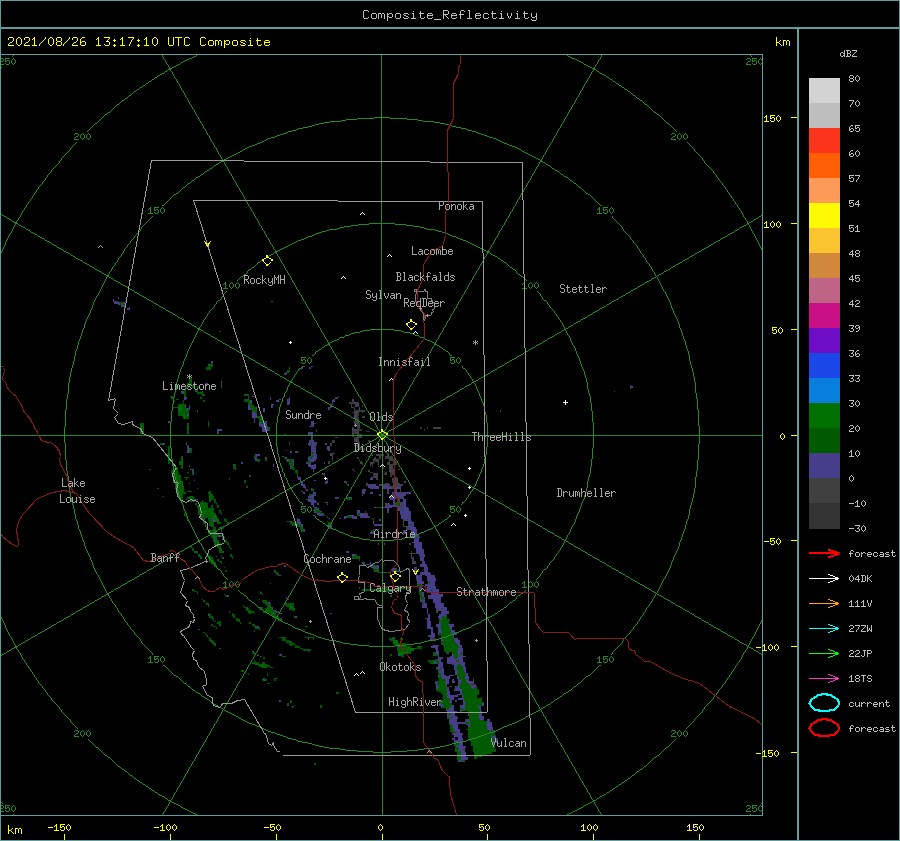Click the Lake Louise label
This screenshot has height=841, width=900.
click(x=77, y=491)
